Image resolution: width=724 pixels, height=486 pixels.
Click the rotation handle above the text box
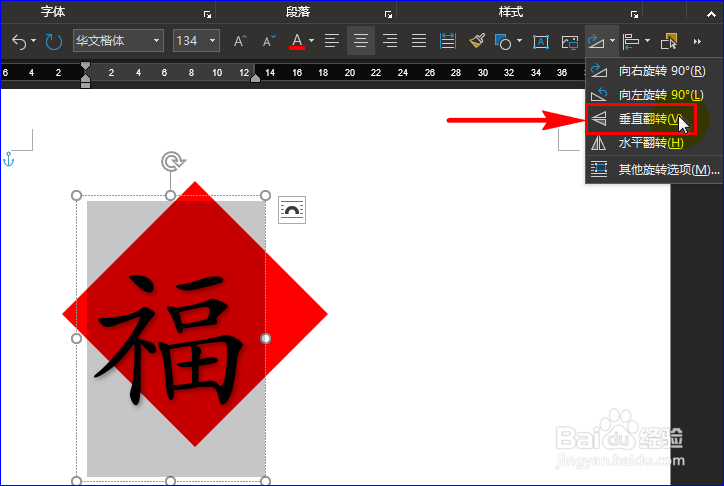click(173, 162)
